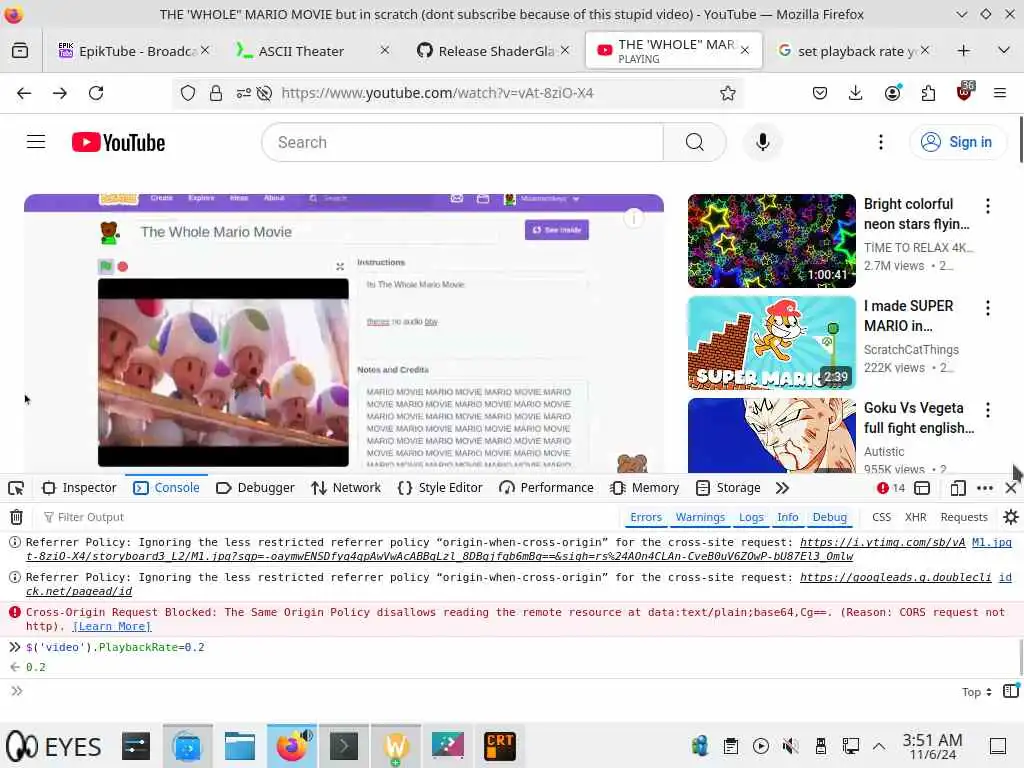1024x768 pixels.
Task: Click in YouTube search input field
Action: pos(462,142)
